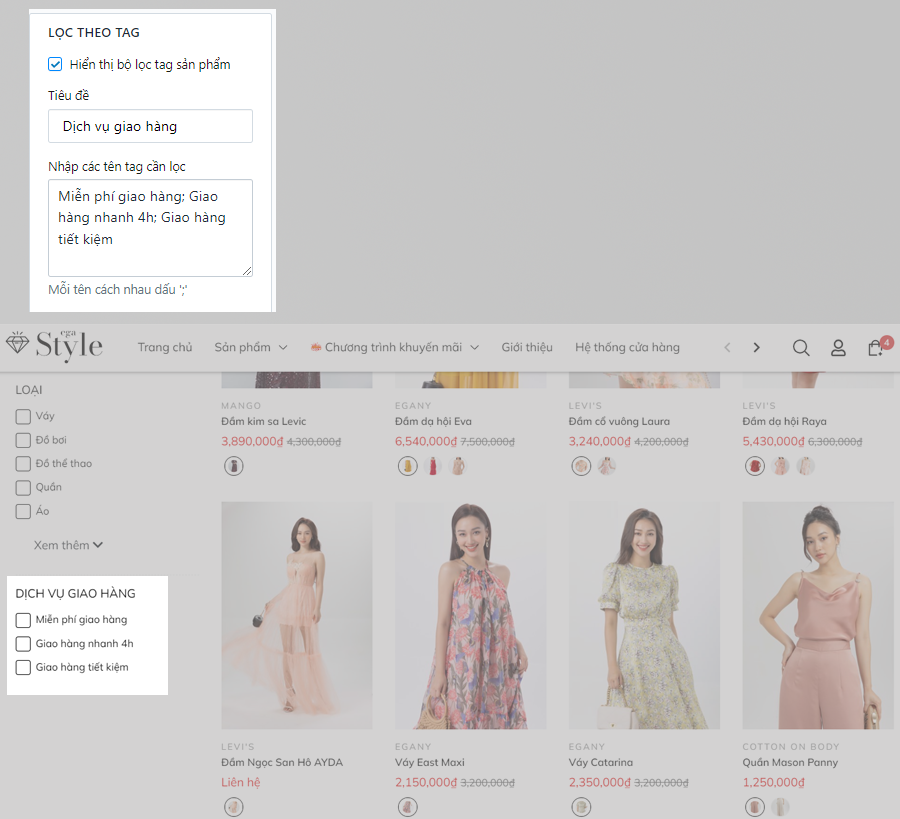The width and height of the screenshot is (900, 819).
Task: Open the user account icon
Action: [x=838, y=348]
